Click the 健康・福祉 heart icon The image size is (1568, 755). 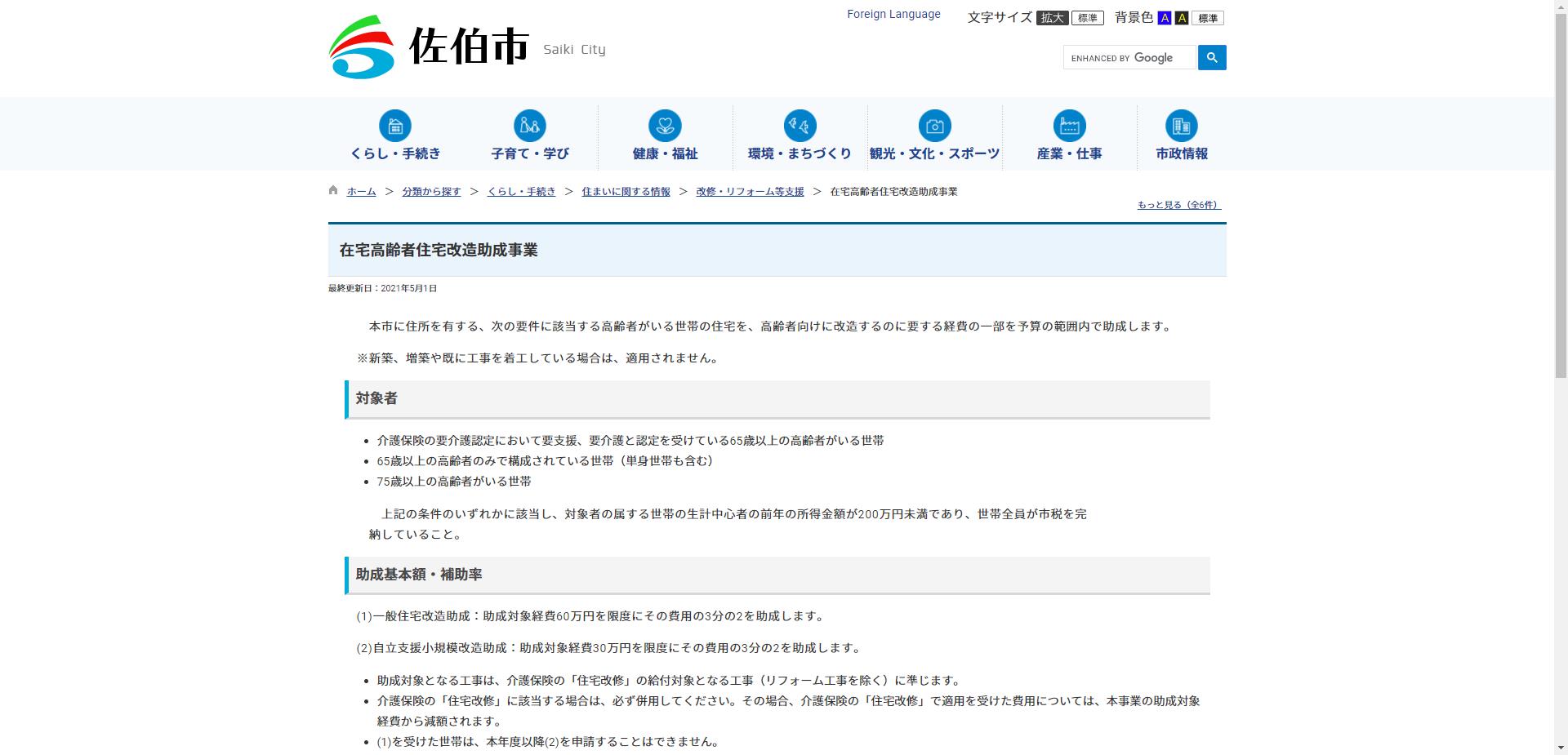(x=664, y=125)
